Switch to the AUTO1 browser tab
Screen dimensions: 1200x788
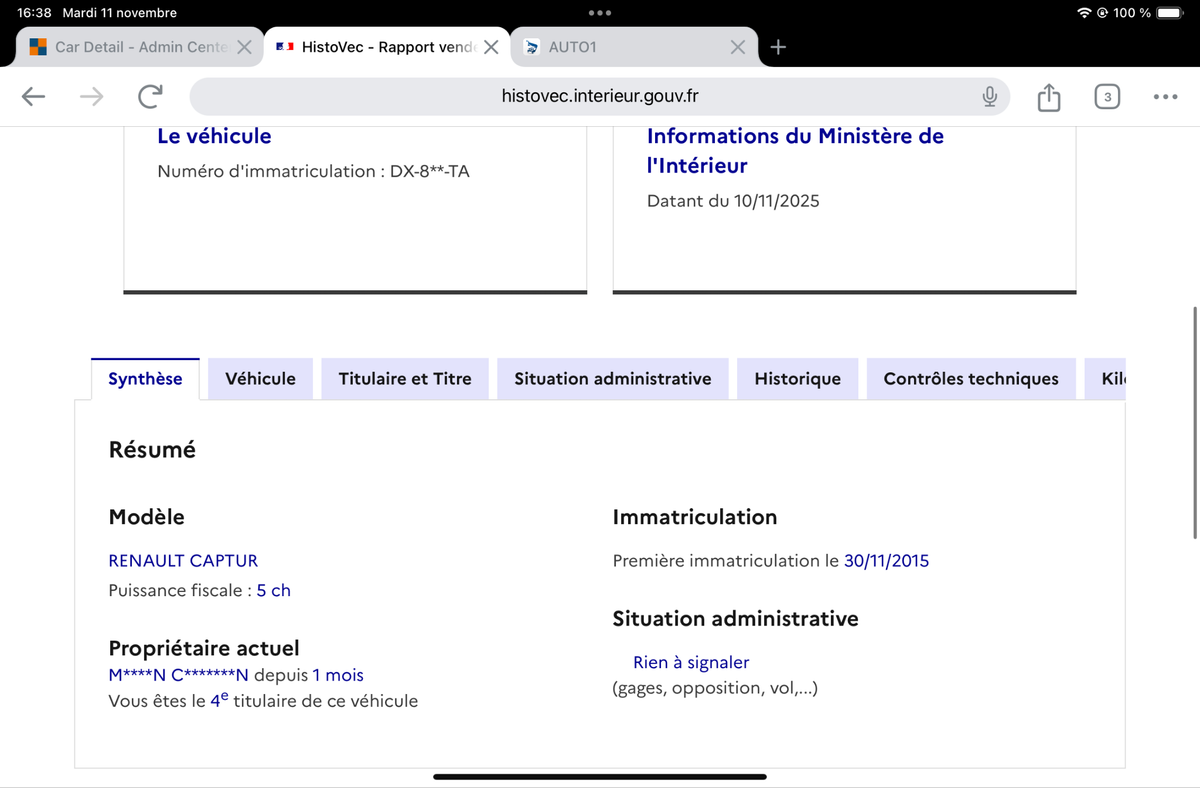point(620,47)
